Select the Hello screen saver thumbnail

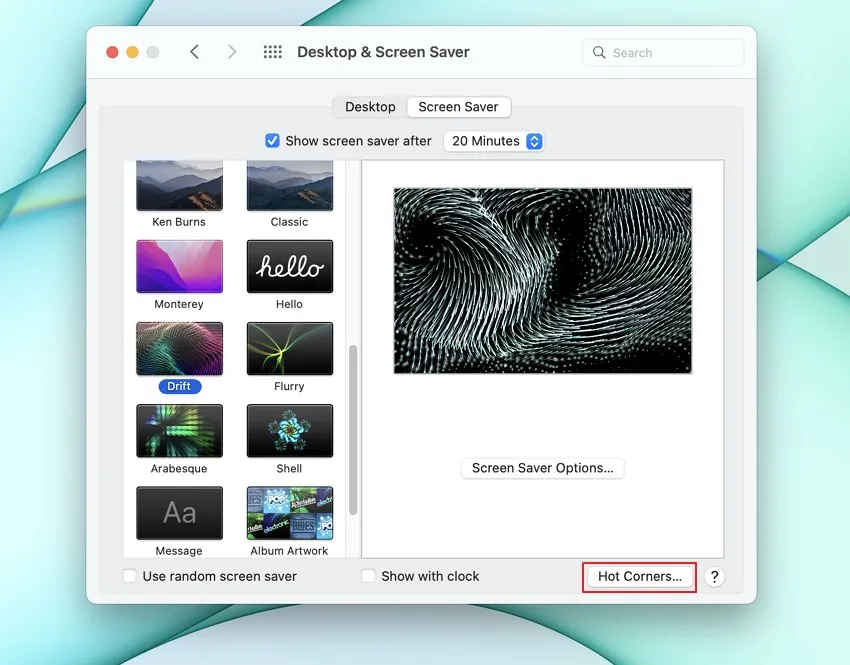coord(290,266)
